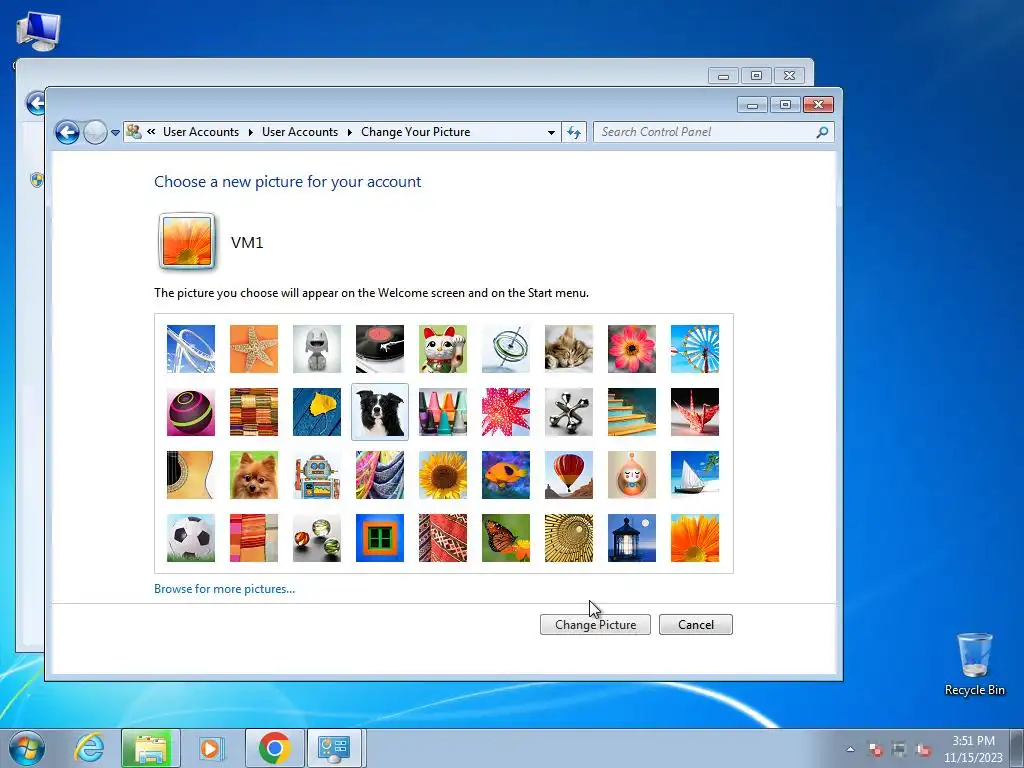Expand arrow after second User Accounts breadcrumb
Viewport: 1024px width, 768px height.
349,132
